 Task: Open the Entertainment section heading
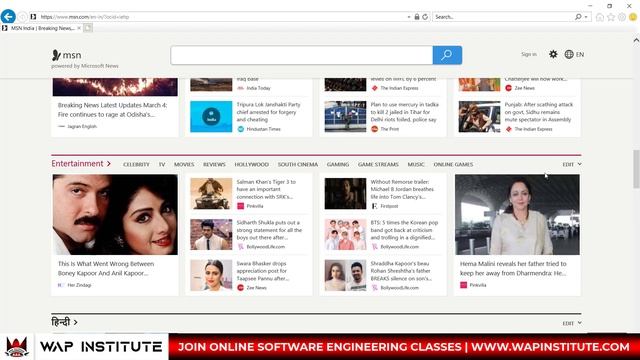tap(81, 164)
